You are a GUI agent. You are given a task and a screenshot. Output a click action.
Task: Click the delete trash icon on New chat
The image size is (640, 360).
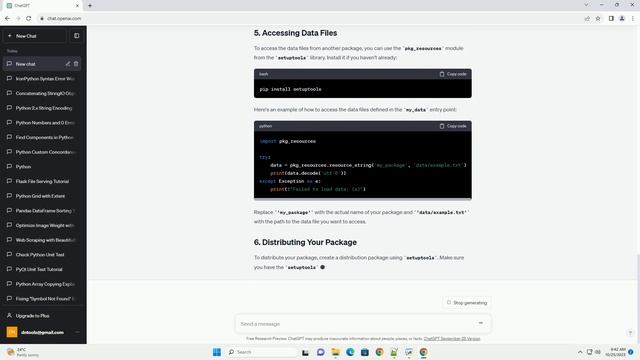click(x=76, y=64)
